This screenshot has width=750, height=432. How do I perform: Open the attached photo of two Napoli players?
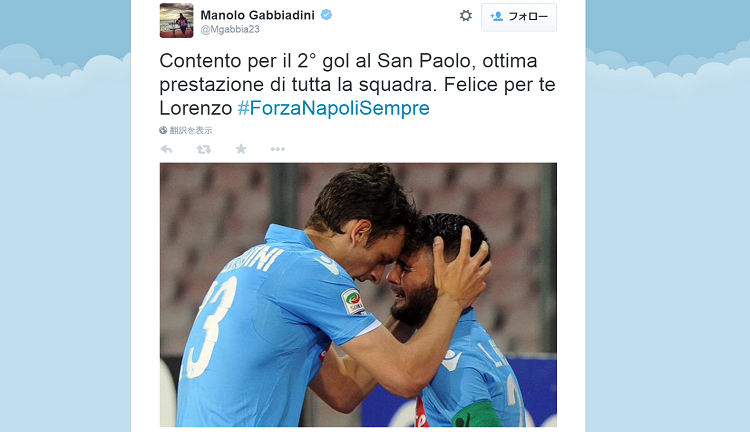(x=358, y=295)
